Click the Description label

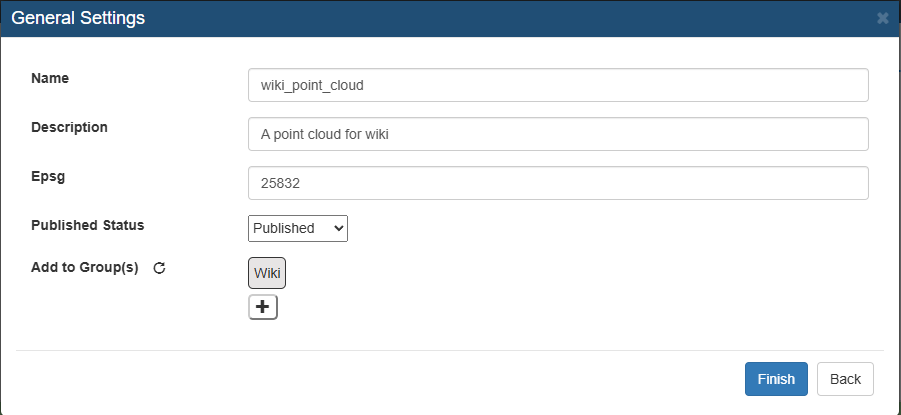(69, 127)
